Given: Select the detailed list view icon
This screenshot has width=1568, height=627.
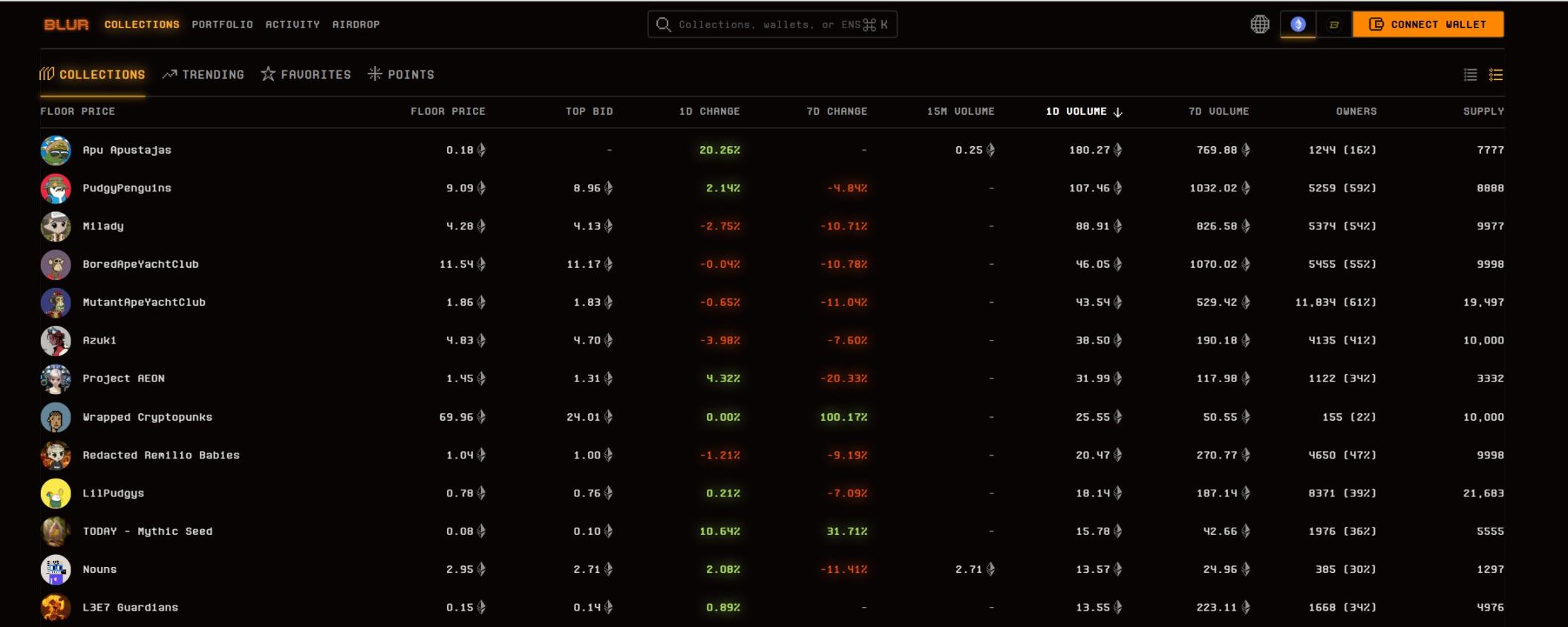Looking at the screenshot, I should click(x=1496, y=74).
